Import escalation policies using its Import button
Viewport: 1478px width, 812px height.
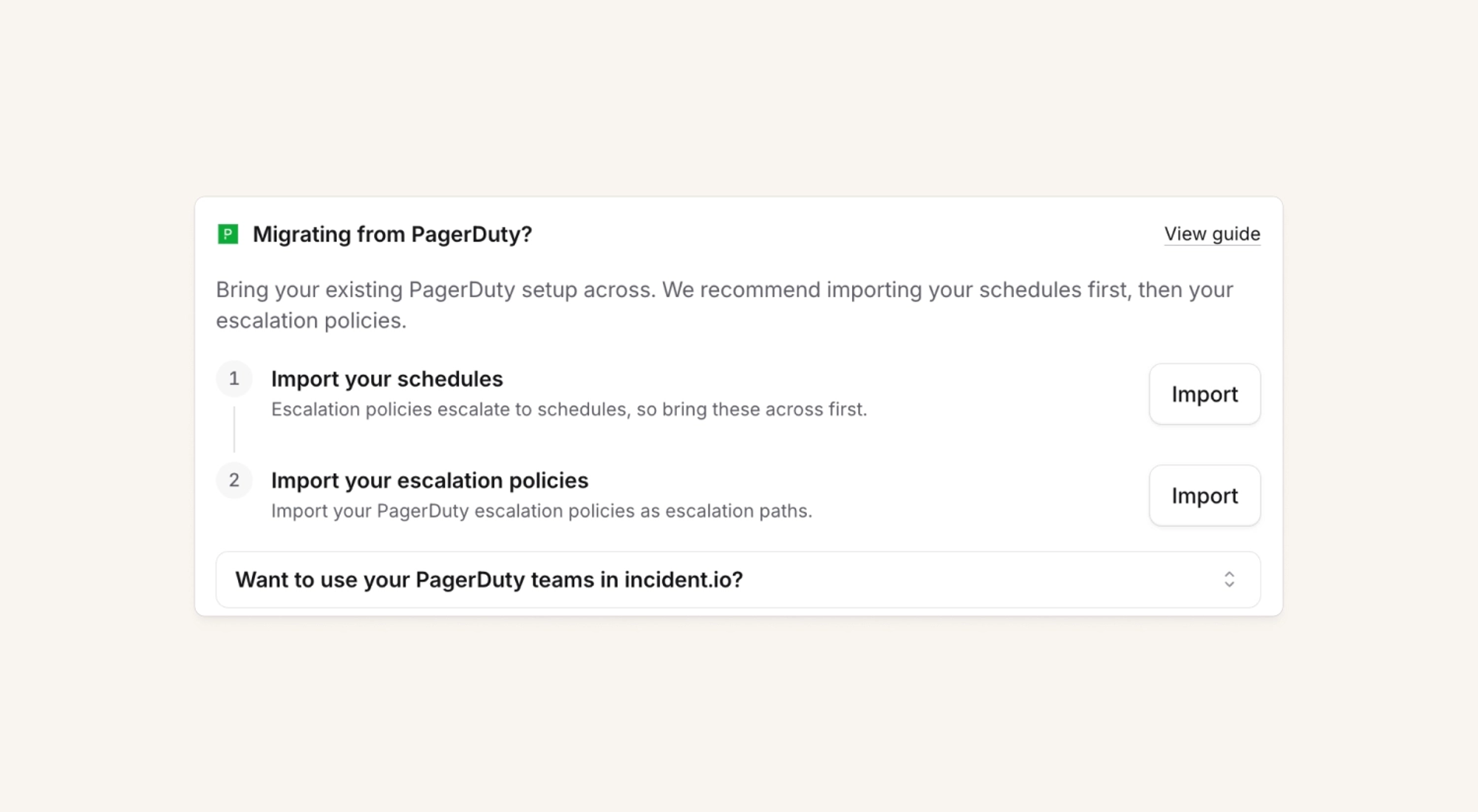point(1205,496)
